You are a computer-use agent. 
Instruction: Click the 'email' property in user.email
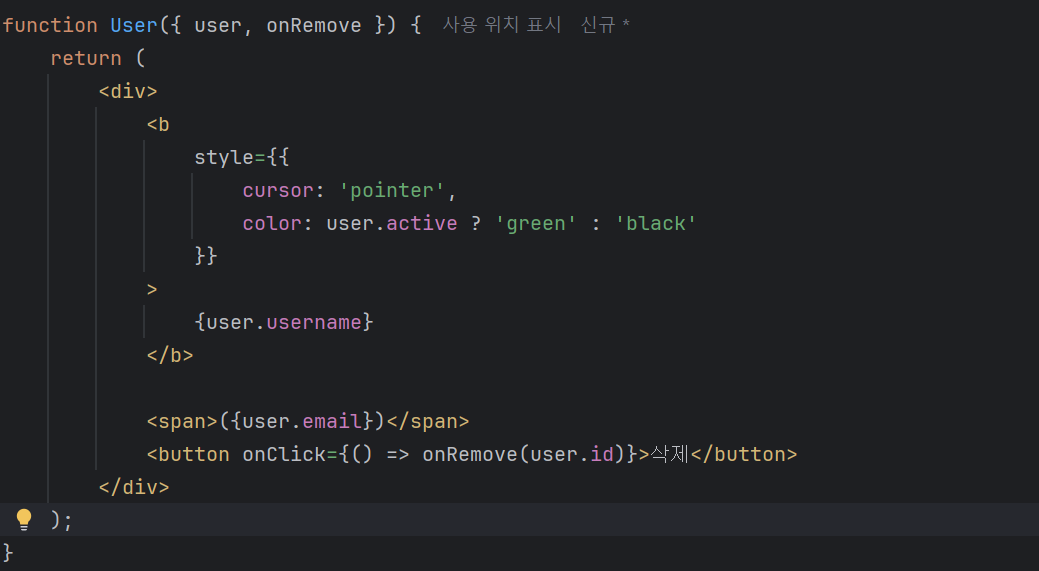click(x=332, y=422)
